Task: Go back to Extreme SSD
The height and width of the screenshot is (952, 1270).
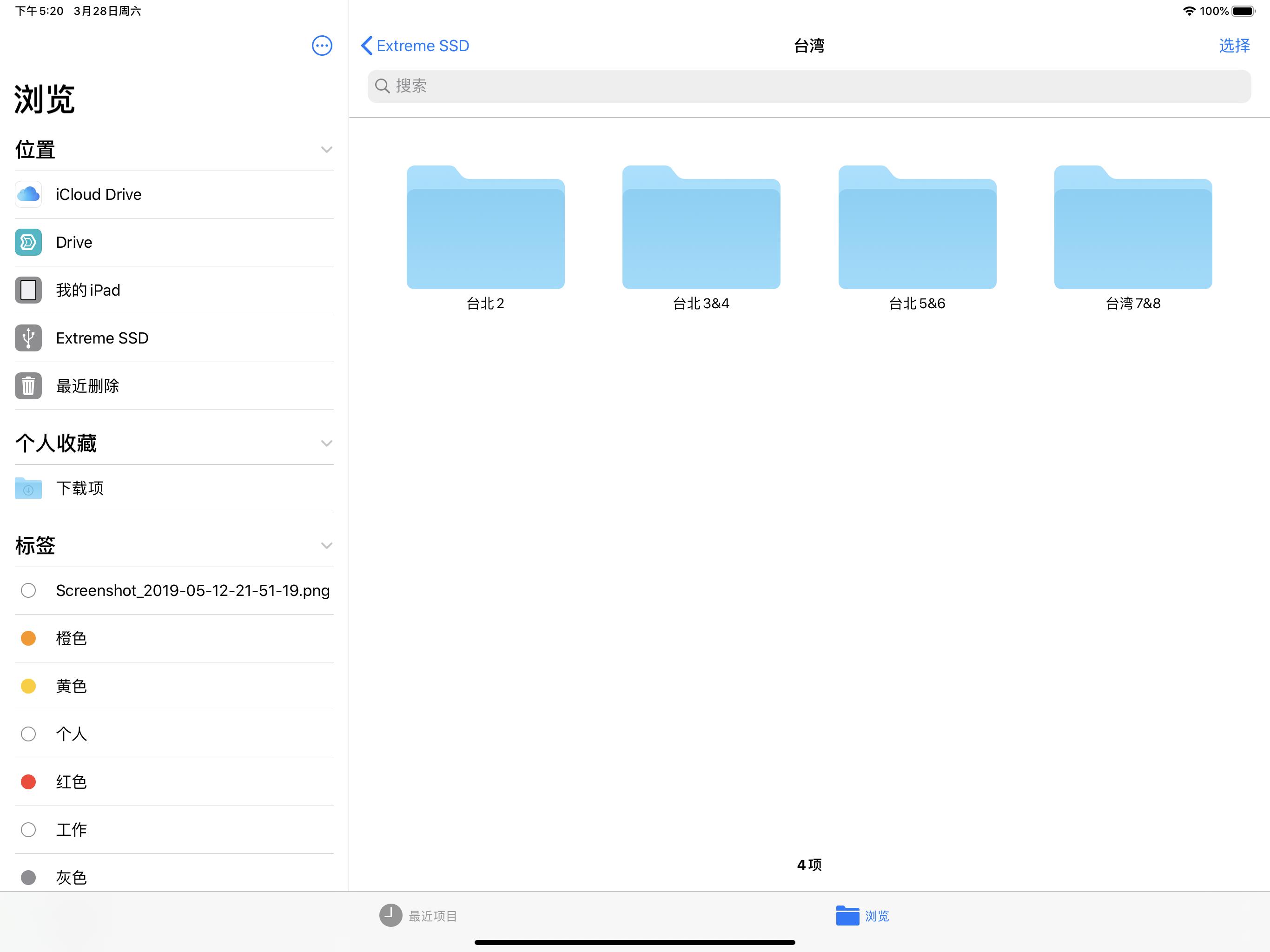Action: click(415, 46)
